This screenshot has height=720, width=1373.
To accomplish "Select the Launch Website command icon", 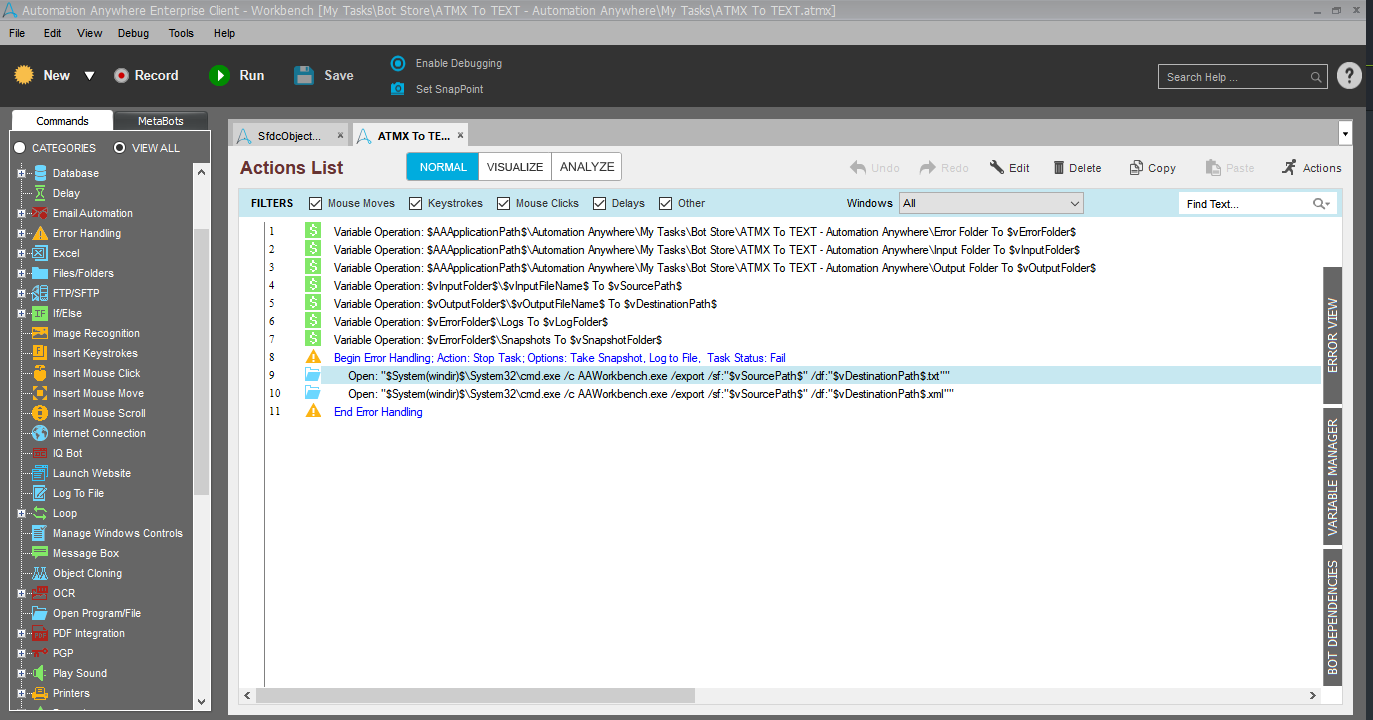I will pos(40,473).
